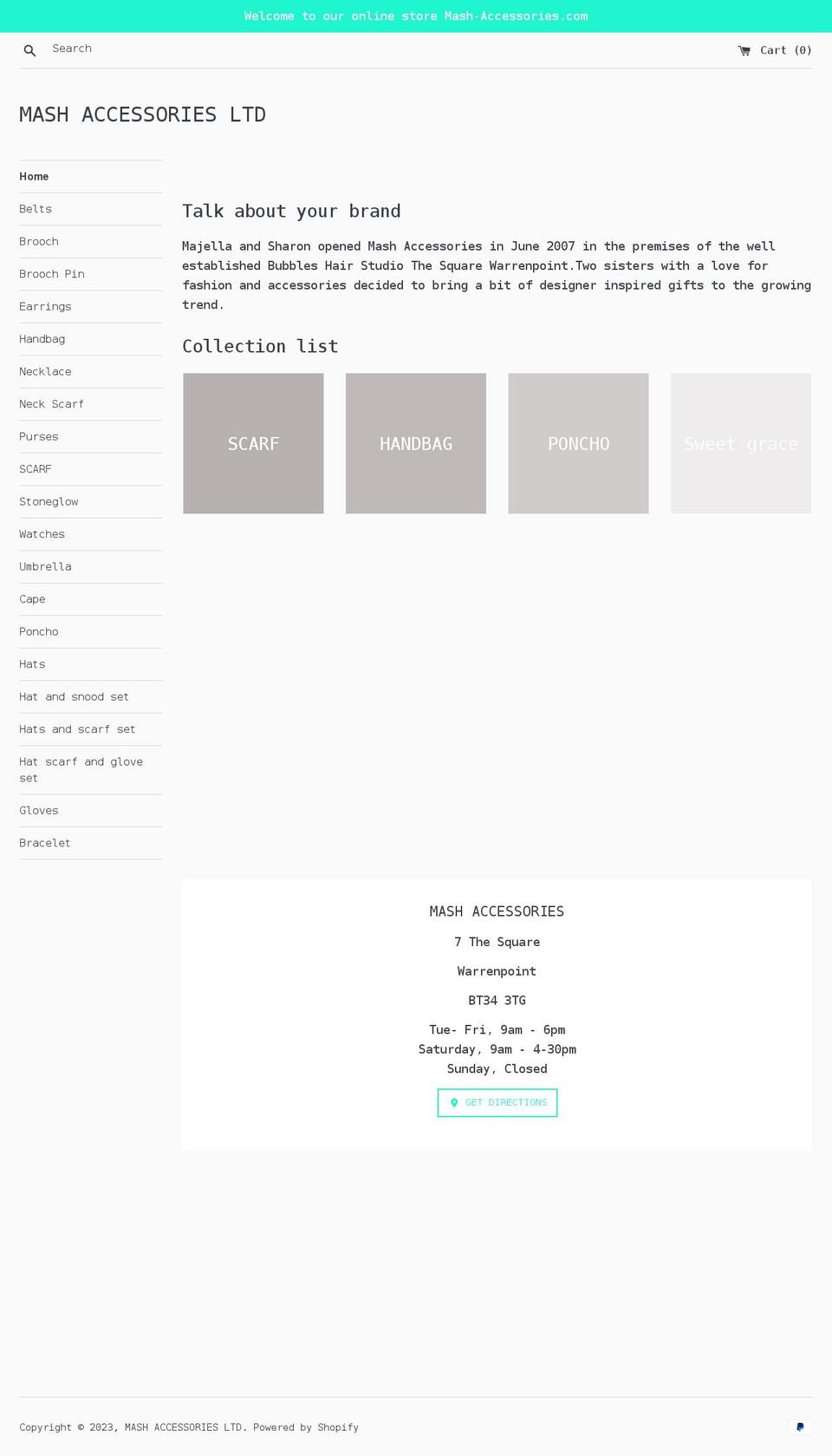Screen dimensions: 832x1456
Task: Open the Watches category
Action: pyautogui.click(x=91, y=534)
